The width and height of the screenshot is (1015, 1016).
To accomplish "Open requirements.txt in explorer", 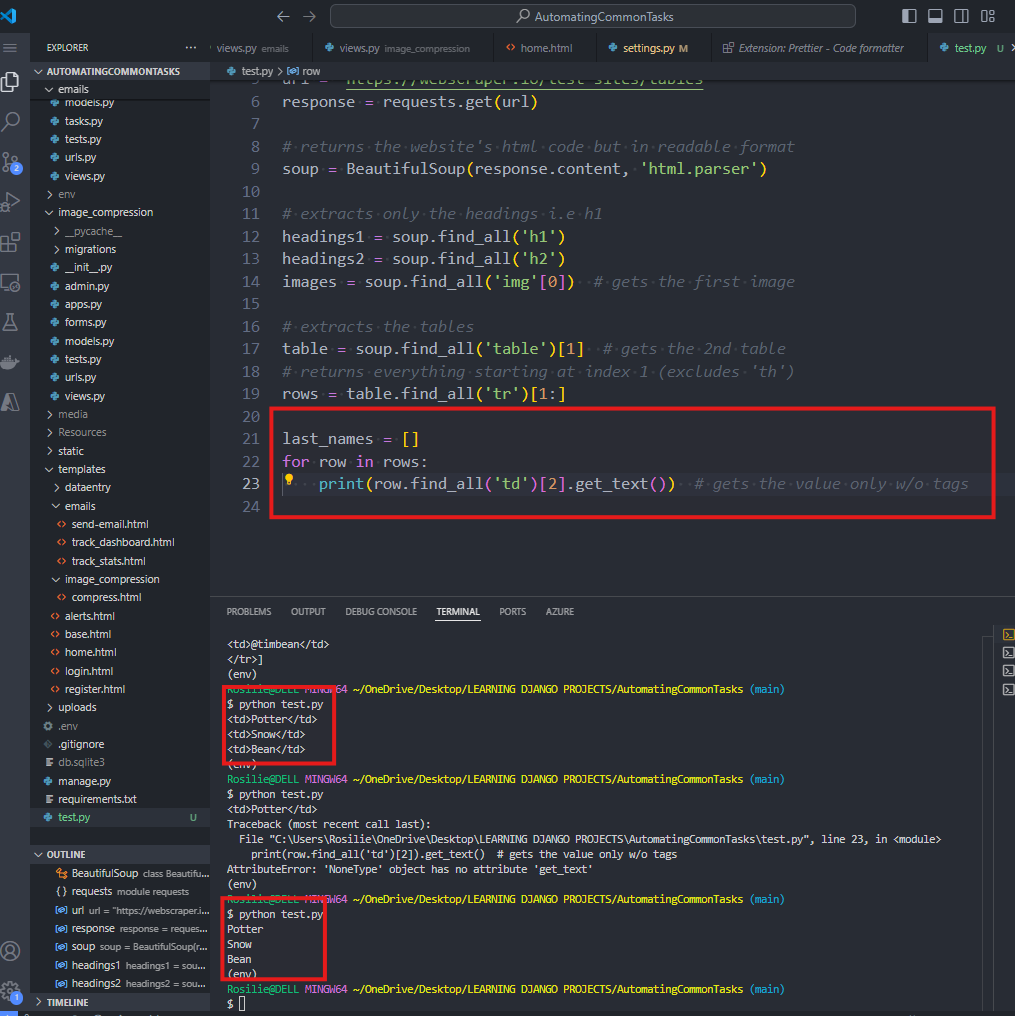I will coord(121,800).
